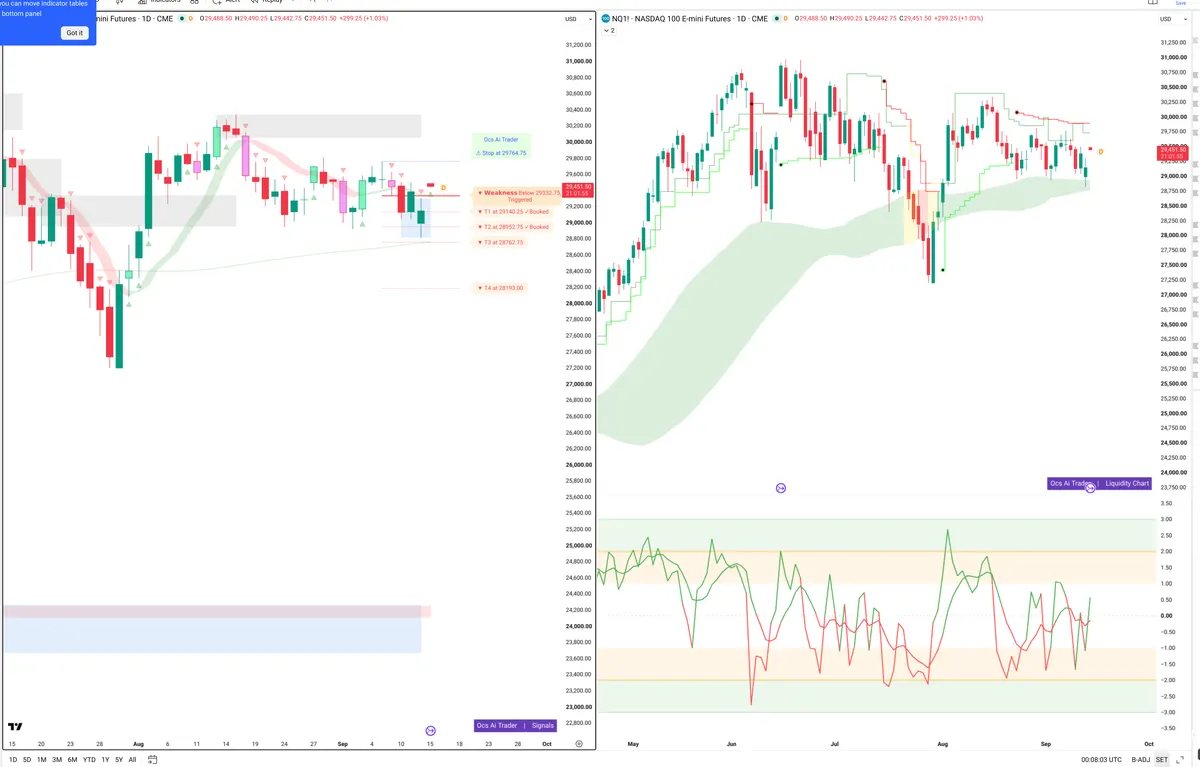Click the Sep label on right time axis
Viewport: 1200px width, 767px height.
coord(1046,744)
